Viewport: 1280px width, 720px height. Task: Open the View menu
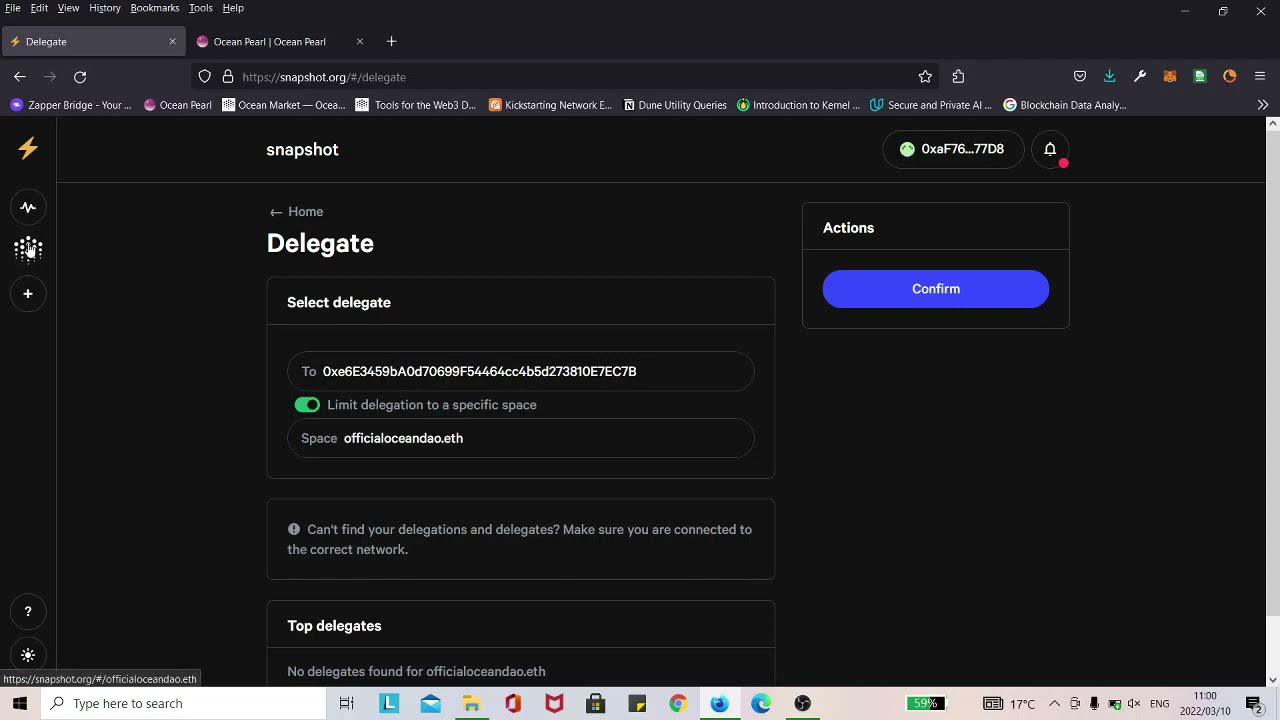68,8
